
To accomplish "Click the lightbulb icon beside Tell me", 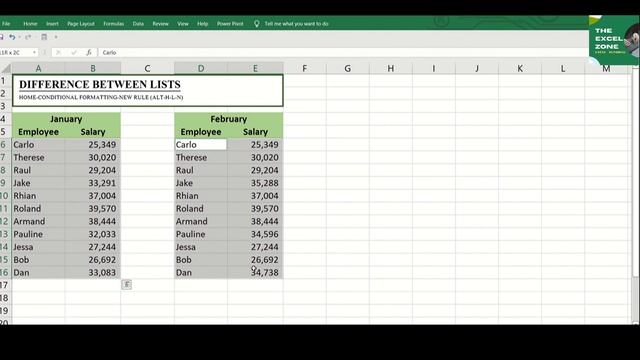I will pyautogui.click(x=256, y=24).
